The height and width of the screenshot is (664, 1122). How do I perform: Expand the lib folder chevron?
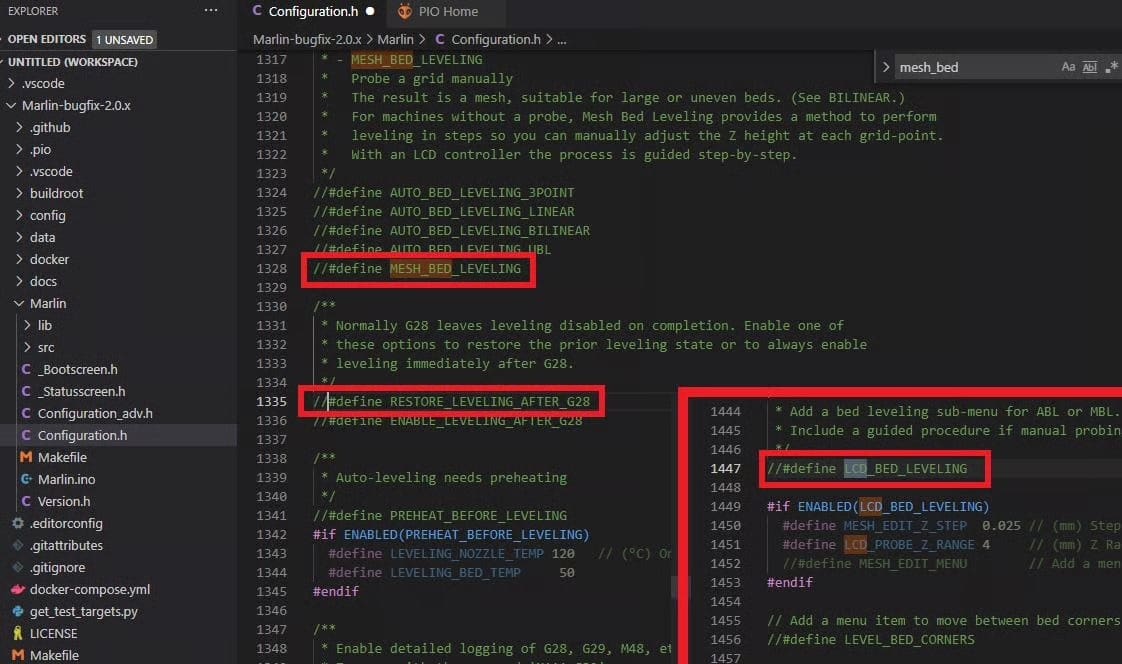tap(27, 326)
